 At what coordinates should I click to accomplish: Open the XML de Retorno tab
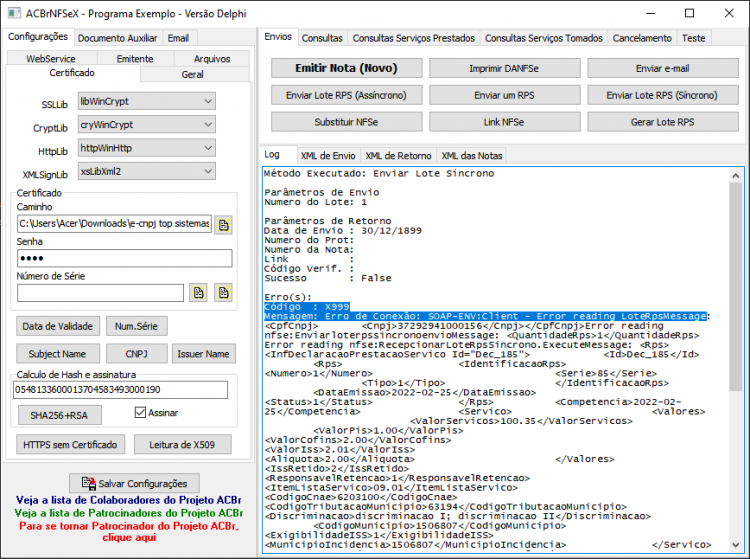(x=398, y=155)
